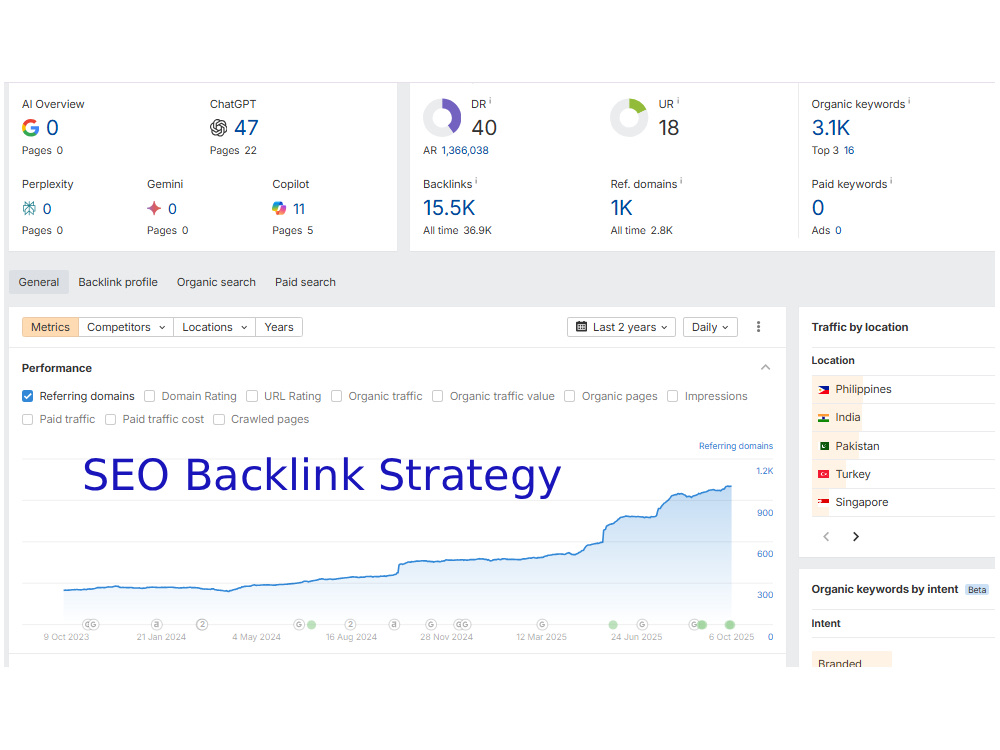Tick the Impressions checkbox

coord(672,396)
